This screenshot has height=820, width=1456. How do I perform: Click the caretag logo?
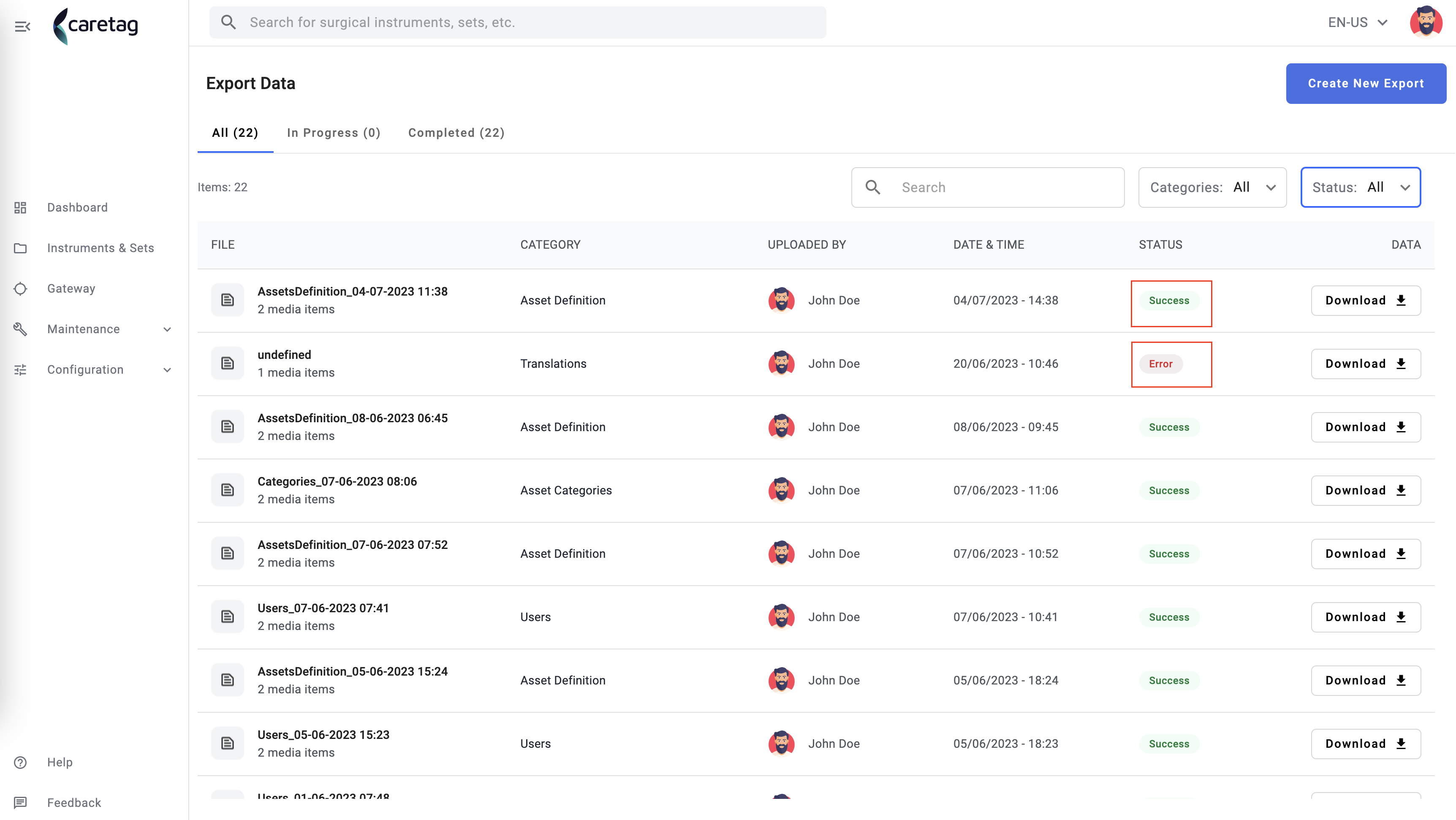pos(95,25)
